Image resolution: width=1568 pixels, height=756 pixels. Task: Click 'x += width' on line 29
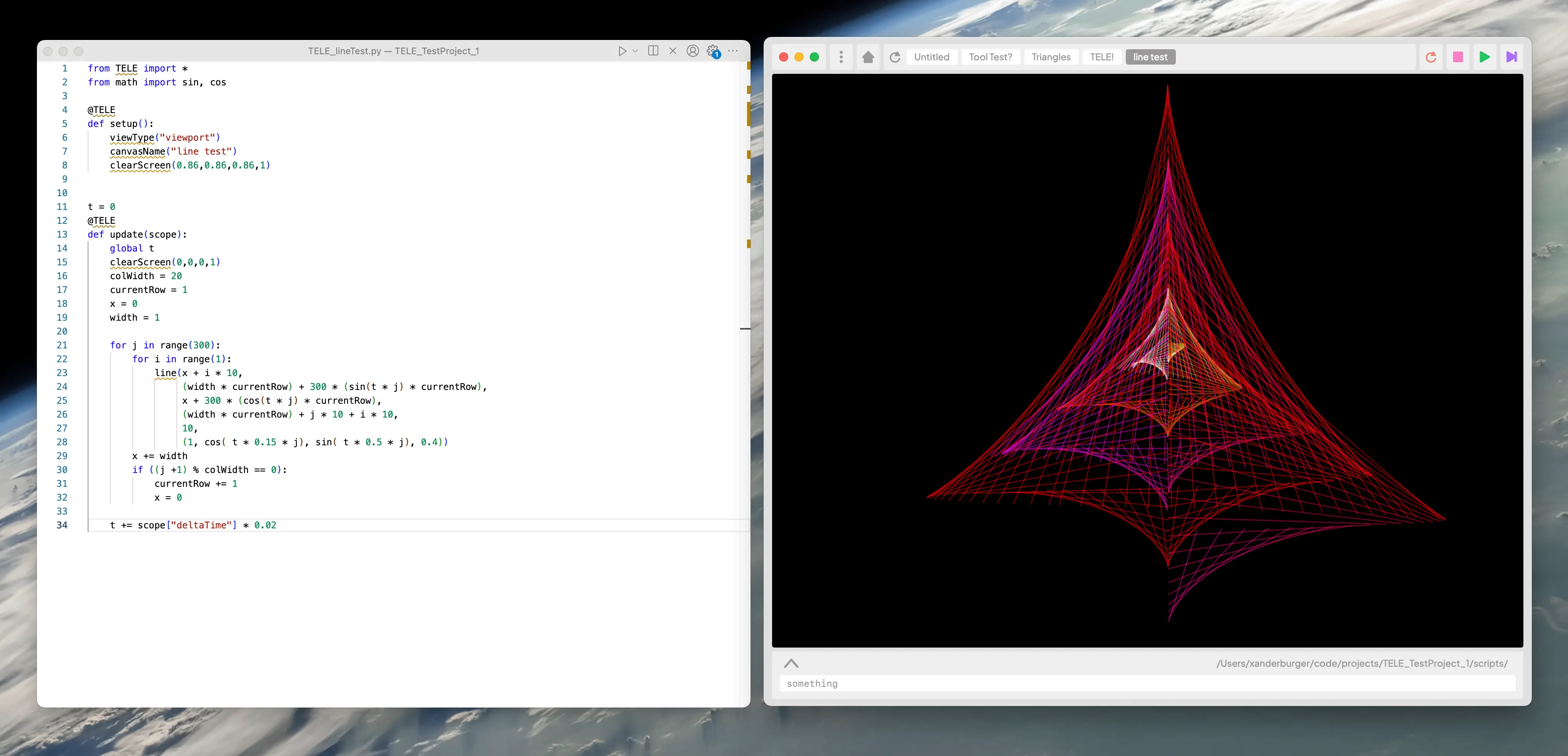click(x=160, y=456)
